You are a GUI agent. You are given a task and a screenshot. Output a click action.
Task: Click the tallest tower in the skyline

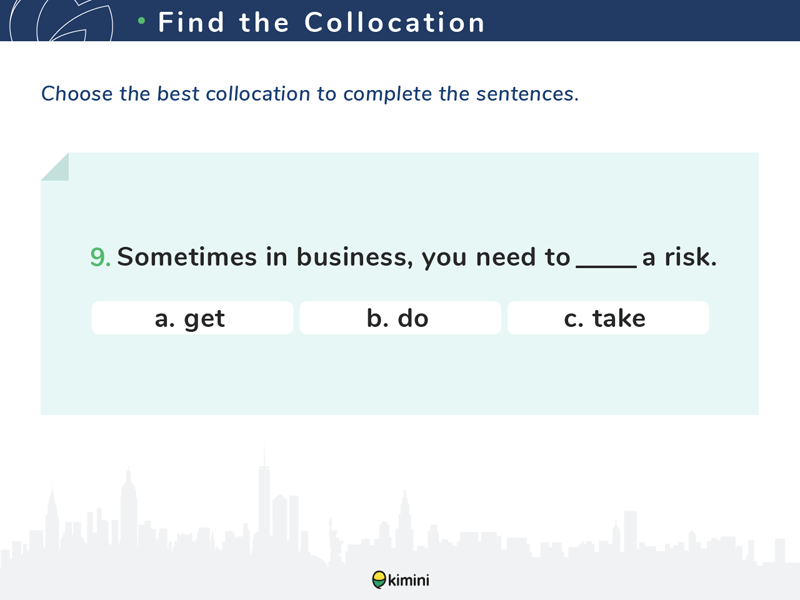[x=264, y=500]
